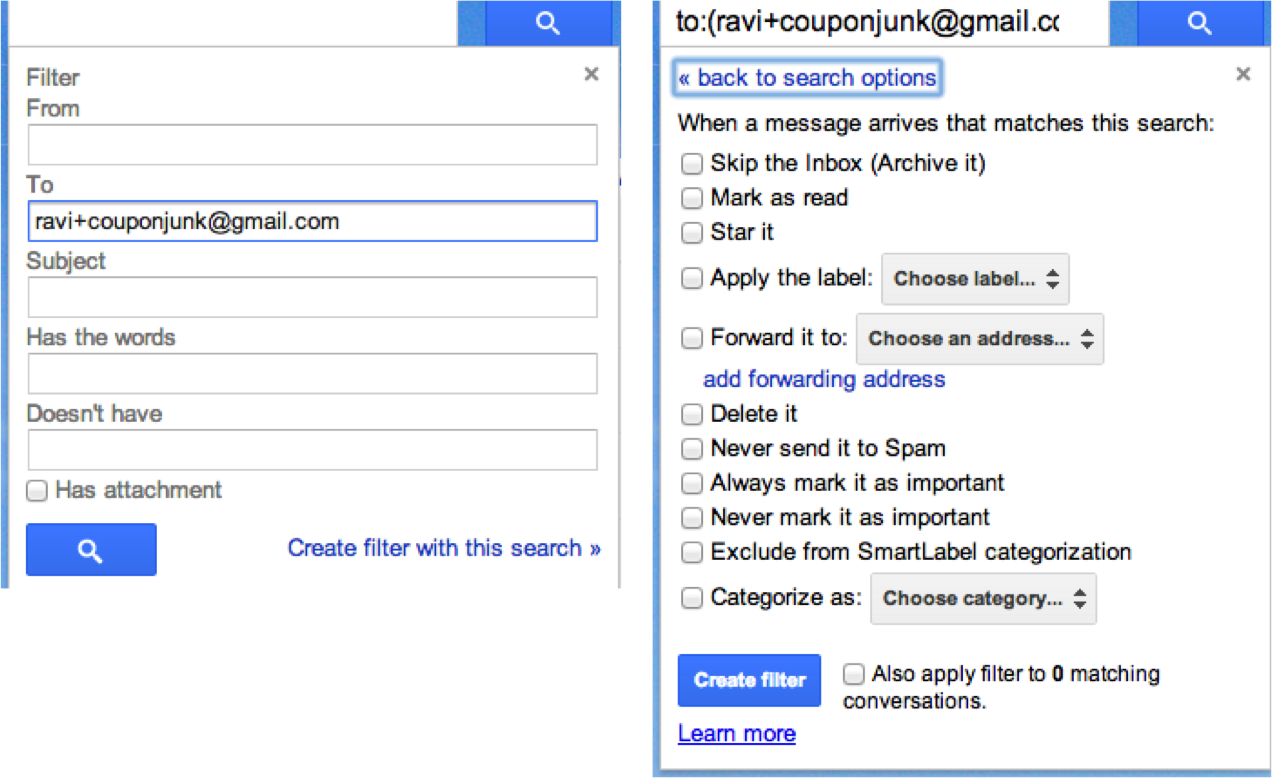
Task: Click into the From input field
Action: (x=312, y=145)
